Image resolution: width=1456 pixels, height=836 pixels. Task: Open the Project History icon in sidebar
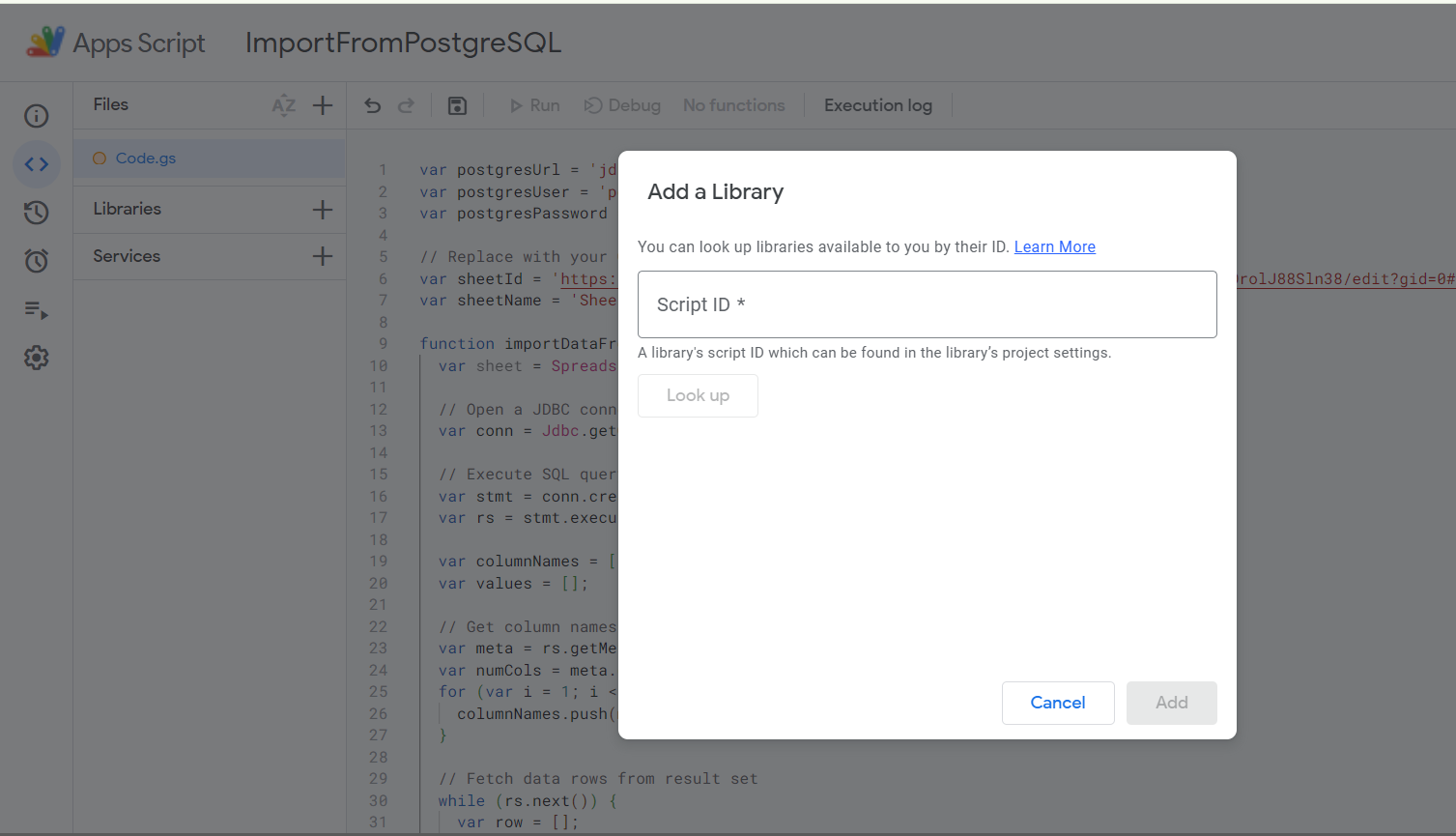[x=37, y=213]
